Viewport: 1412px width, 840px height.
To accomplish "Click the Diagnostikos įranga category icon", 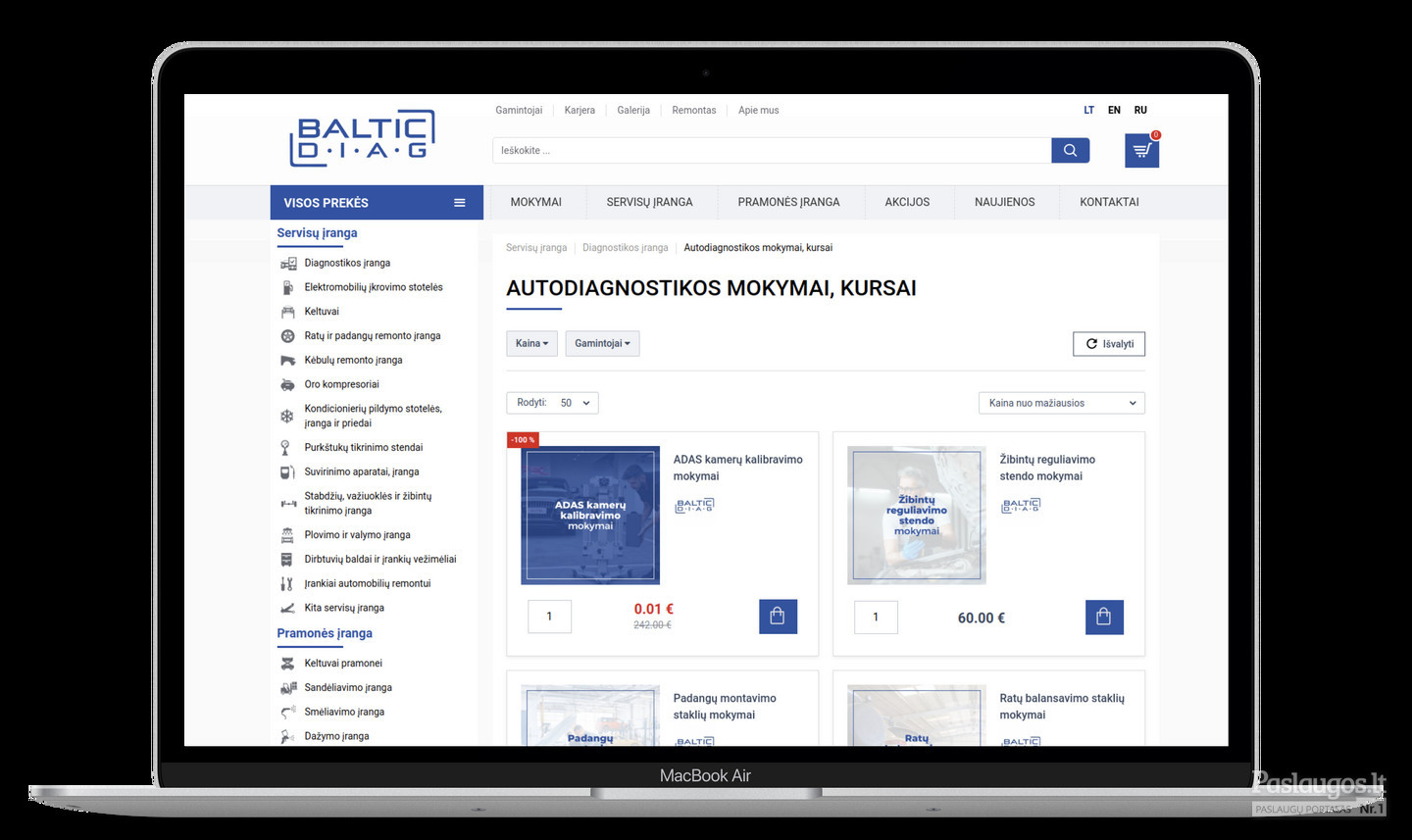I will tap(287, 263).
